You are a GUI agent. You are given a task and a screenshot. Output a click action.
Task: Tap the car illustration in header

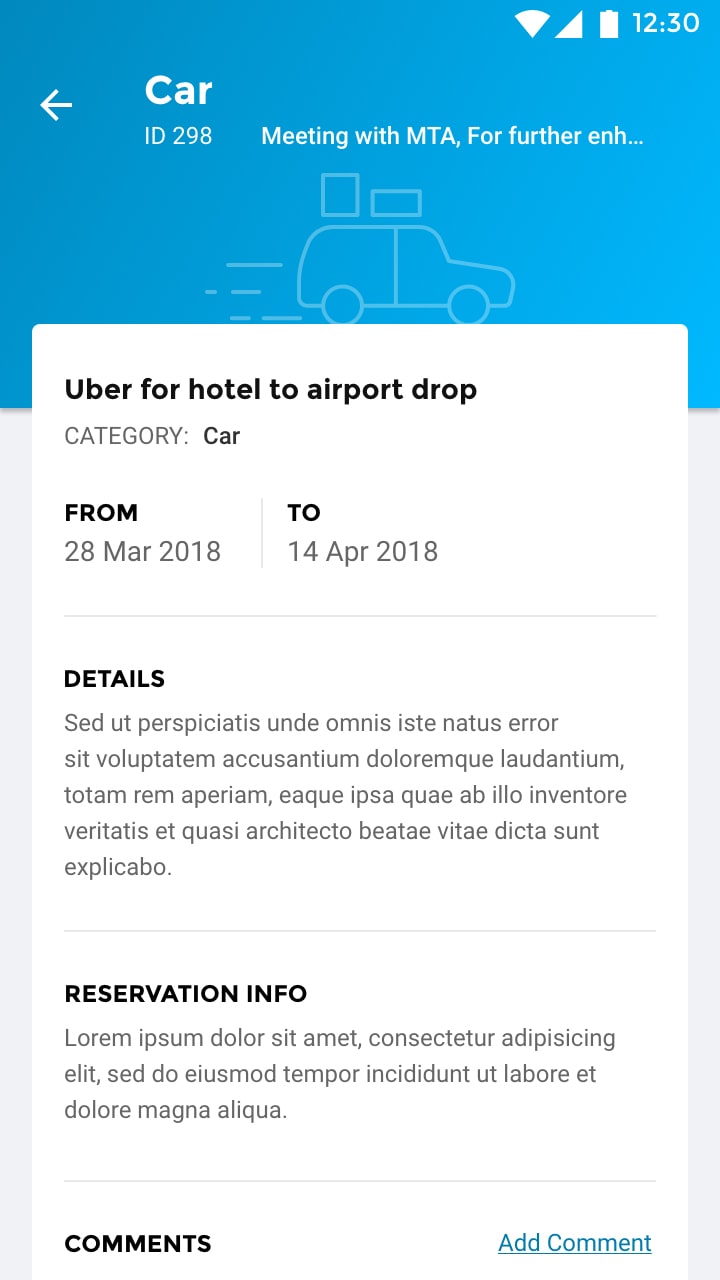(360, 248)
